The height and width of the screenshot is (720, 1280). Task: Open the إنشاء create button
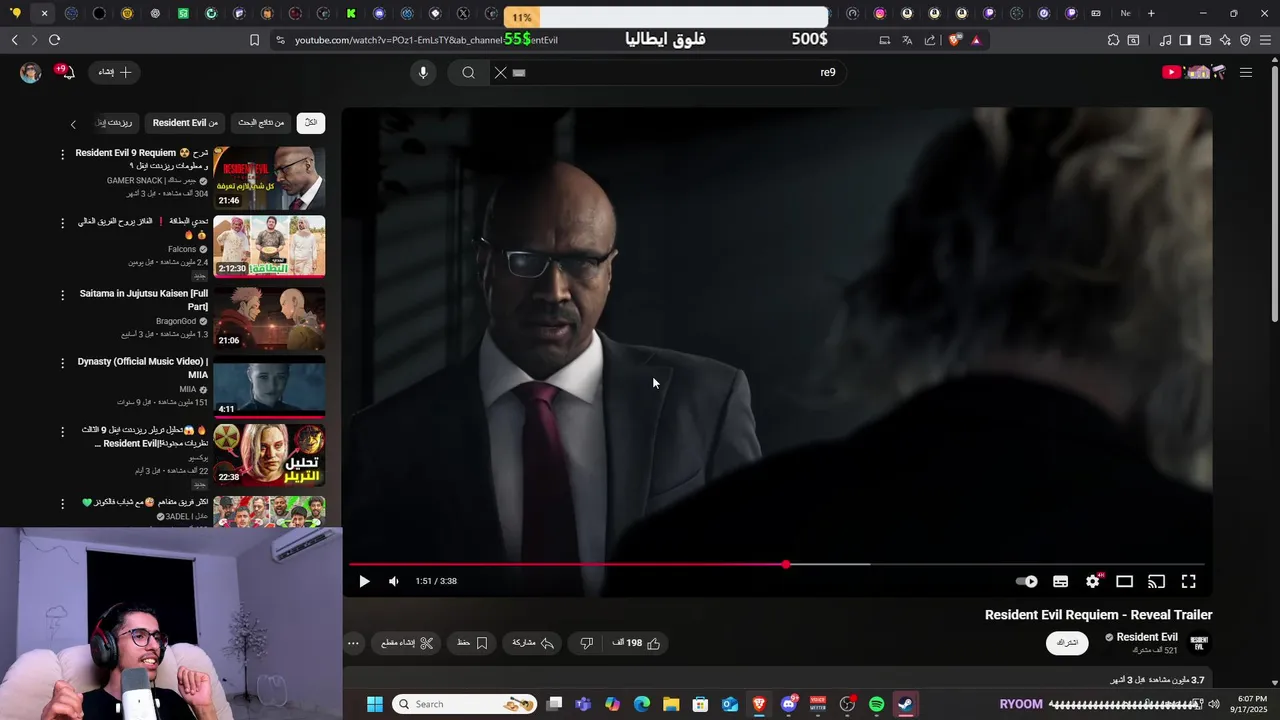[114, 72]
